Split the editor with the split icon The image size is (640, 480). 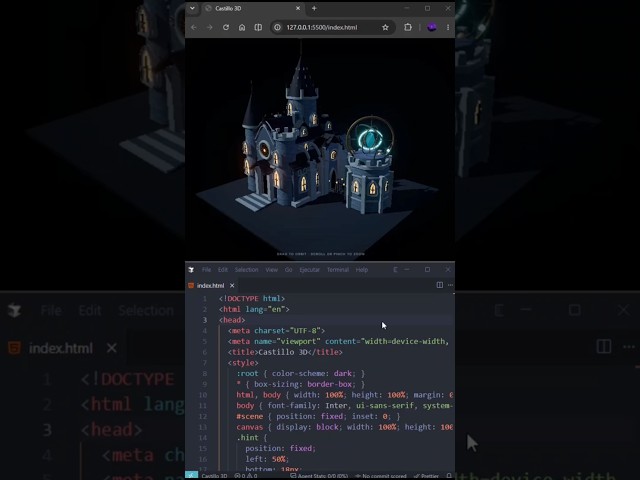[440, 285]
